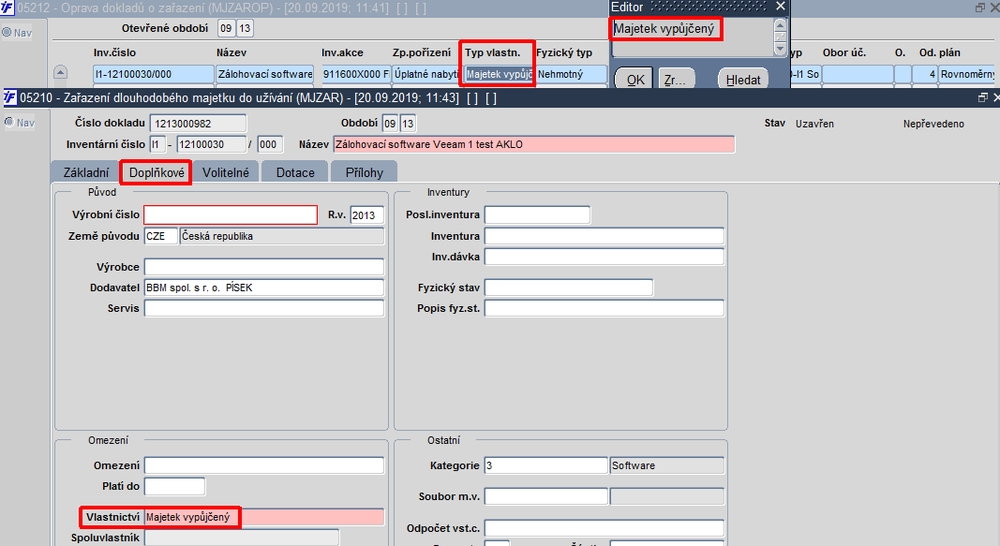The image size is (1000, 546).
Task: Click the Soubor m.v. field
Action: point(546,496)
